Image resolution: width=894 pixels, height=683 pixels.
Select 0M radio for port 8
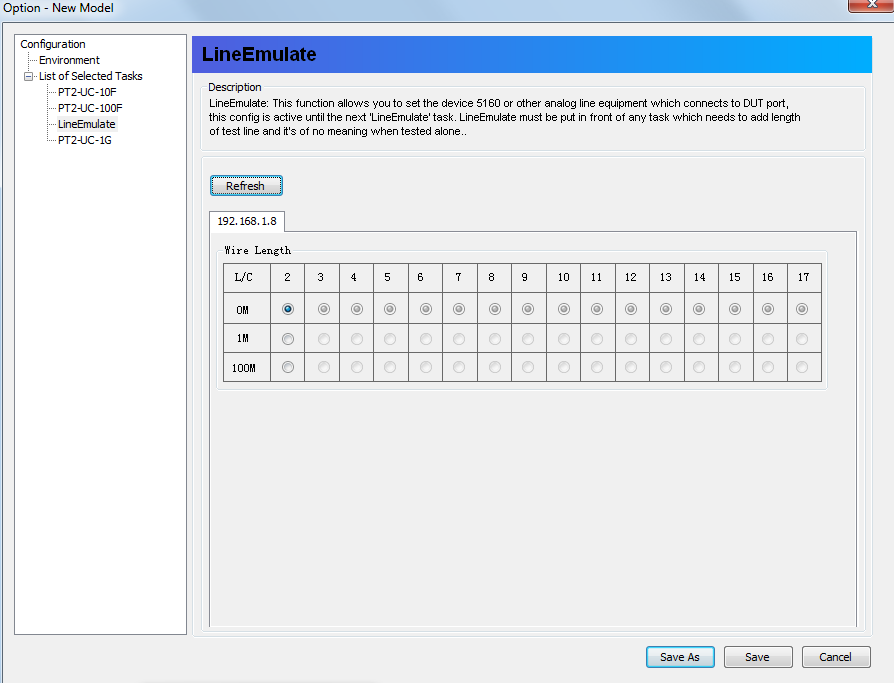495,309
